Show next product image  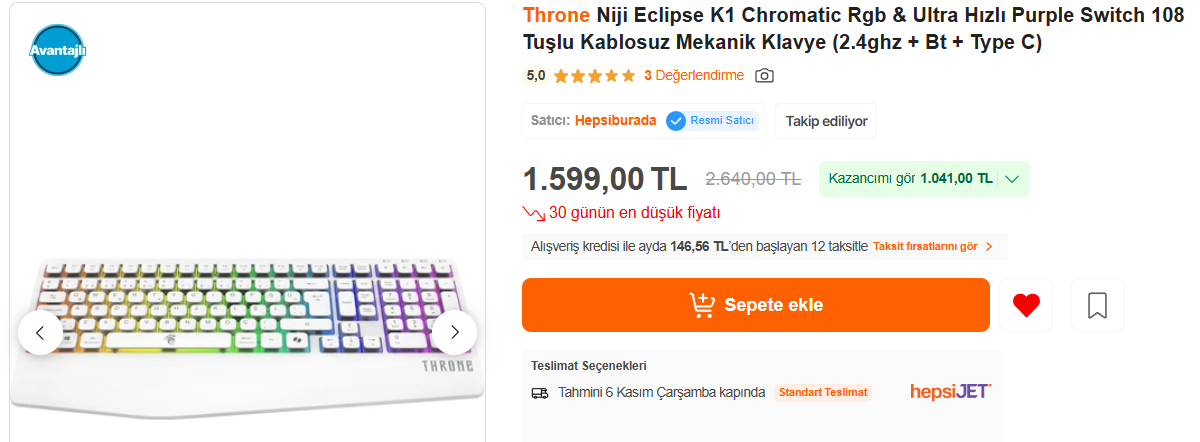[454, 332]
